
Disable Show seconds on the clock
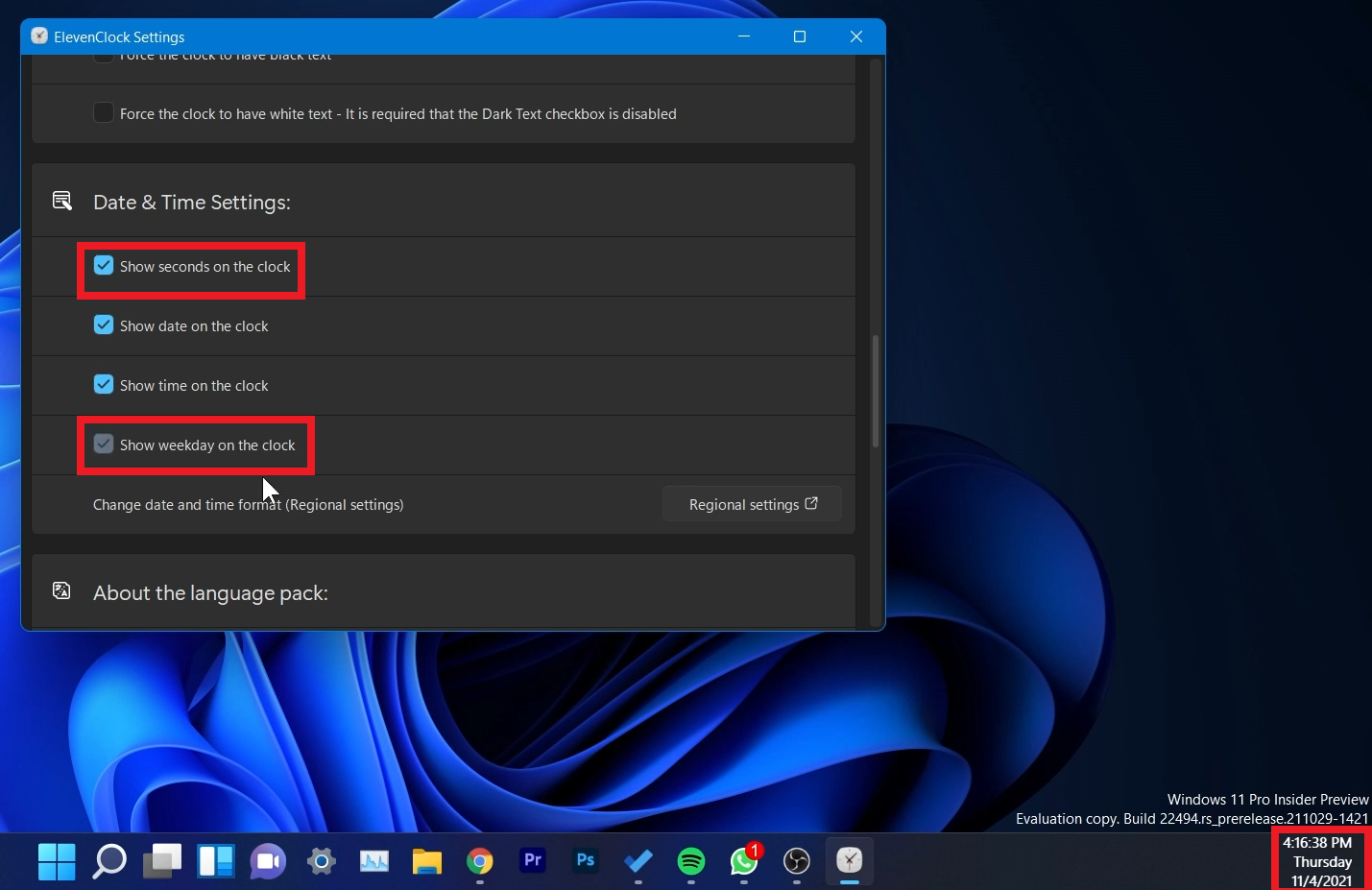pos(104,266)
